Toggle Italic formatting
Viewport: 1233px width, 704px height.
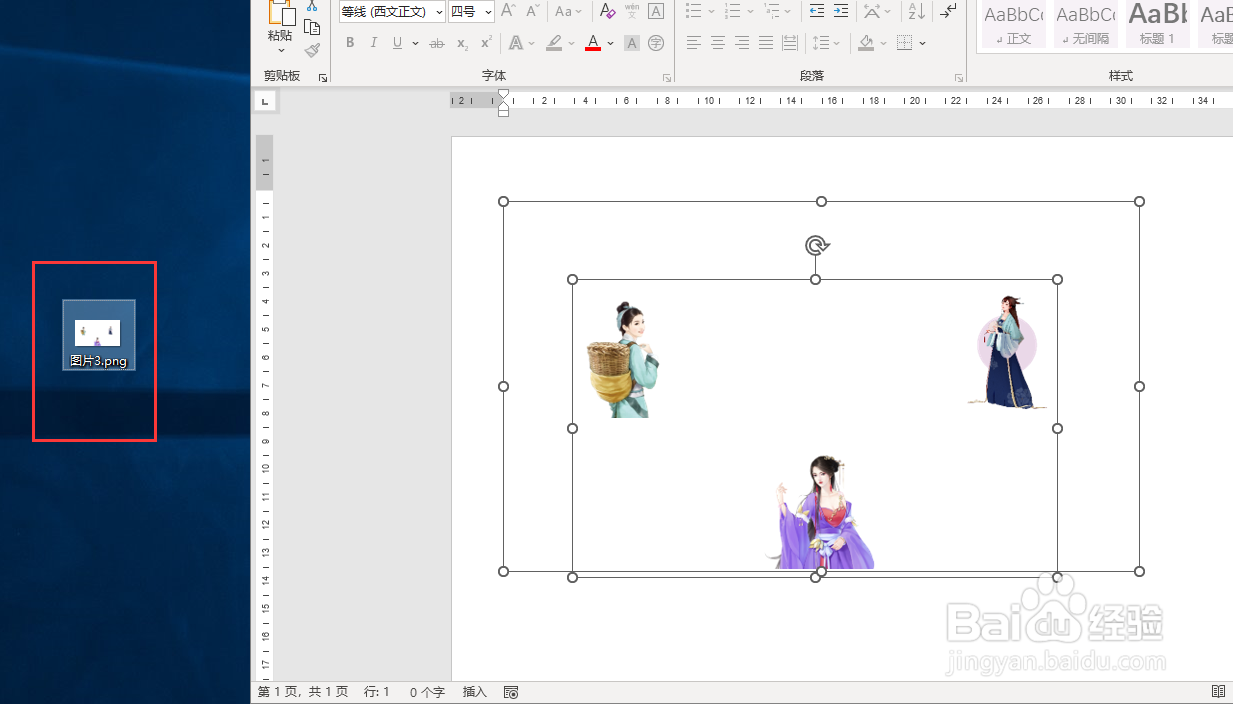click(x=374, y=43)
